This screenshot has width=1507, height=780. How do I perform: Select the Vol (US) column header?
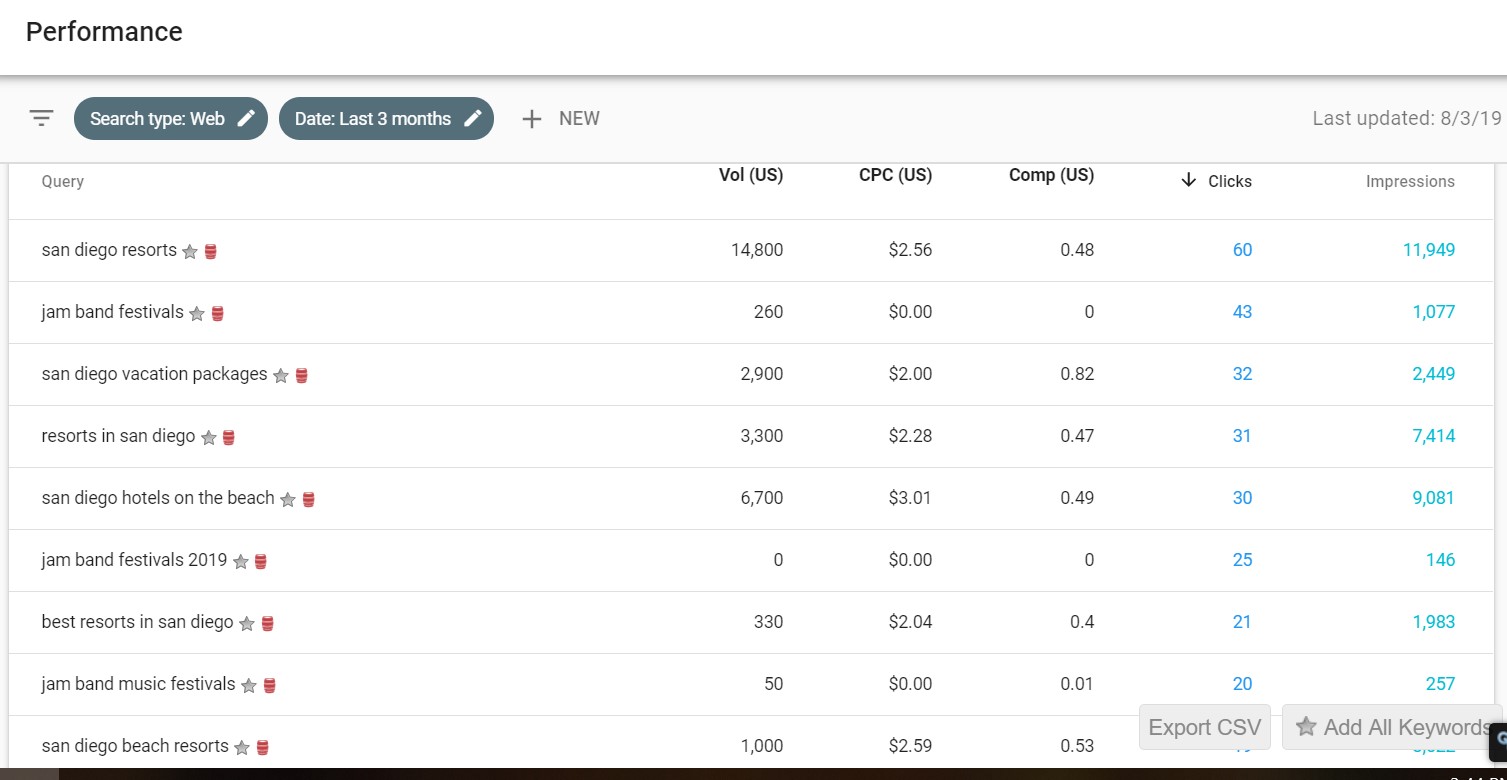751,174
